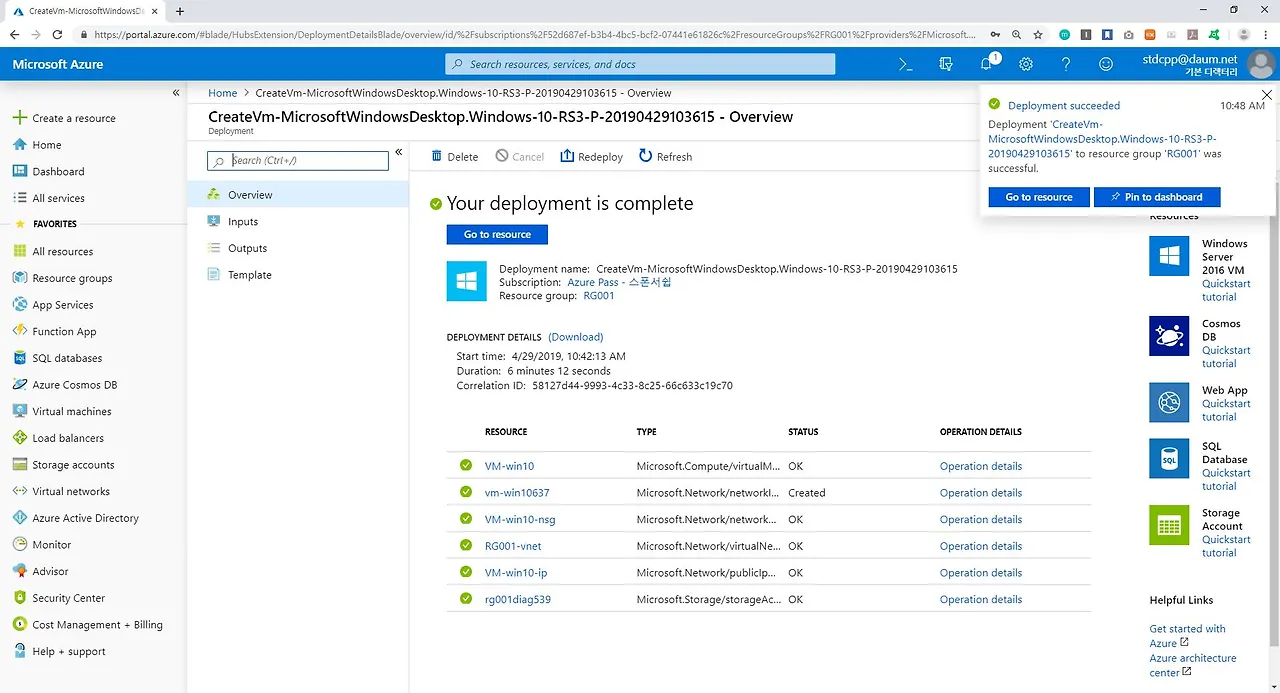Image resolution: width=1280 pixels, height=693 pixels.
Task: Collapse the deployment menu pane chevron
Action: tap(398, 152)
